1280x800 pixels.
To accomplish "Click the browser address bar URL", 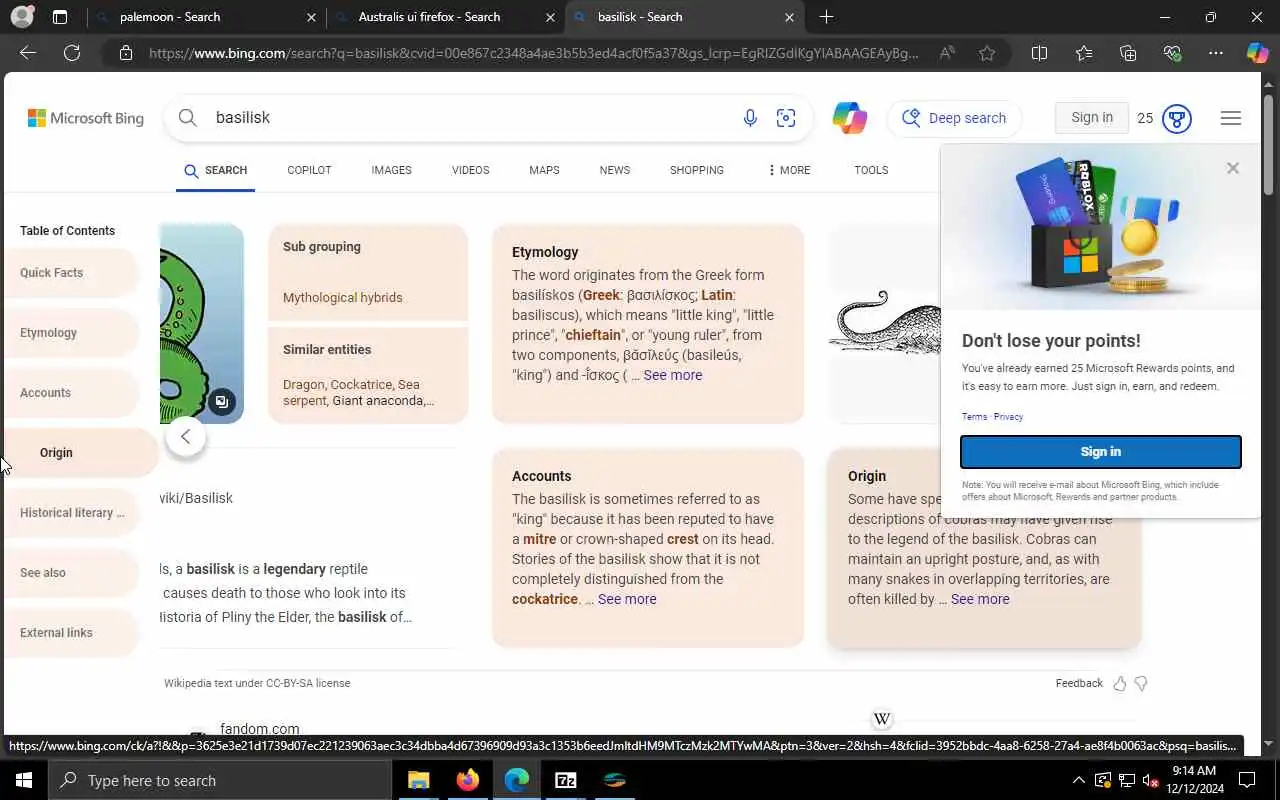I will tap(533, 53).
